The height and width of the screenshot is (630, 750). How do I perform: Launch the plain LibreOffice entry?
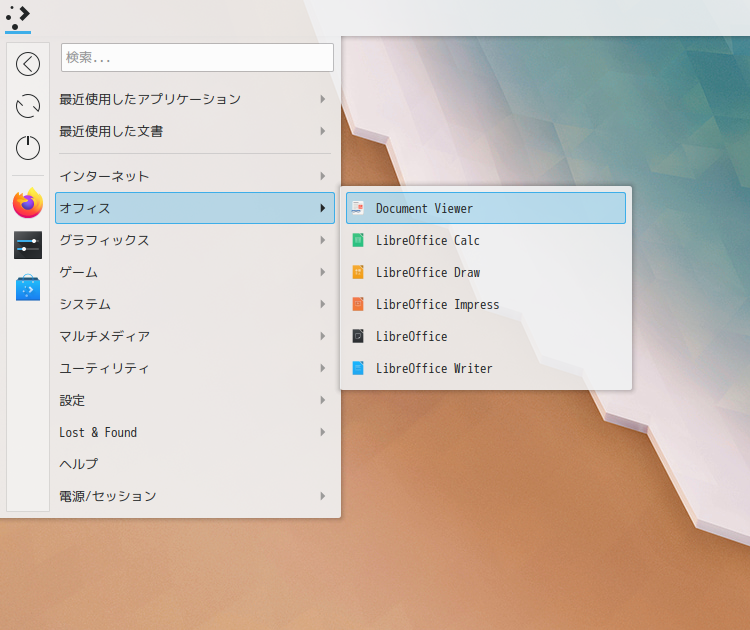click(x=485, y=336)
